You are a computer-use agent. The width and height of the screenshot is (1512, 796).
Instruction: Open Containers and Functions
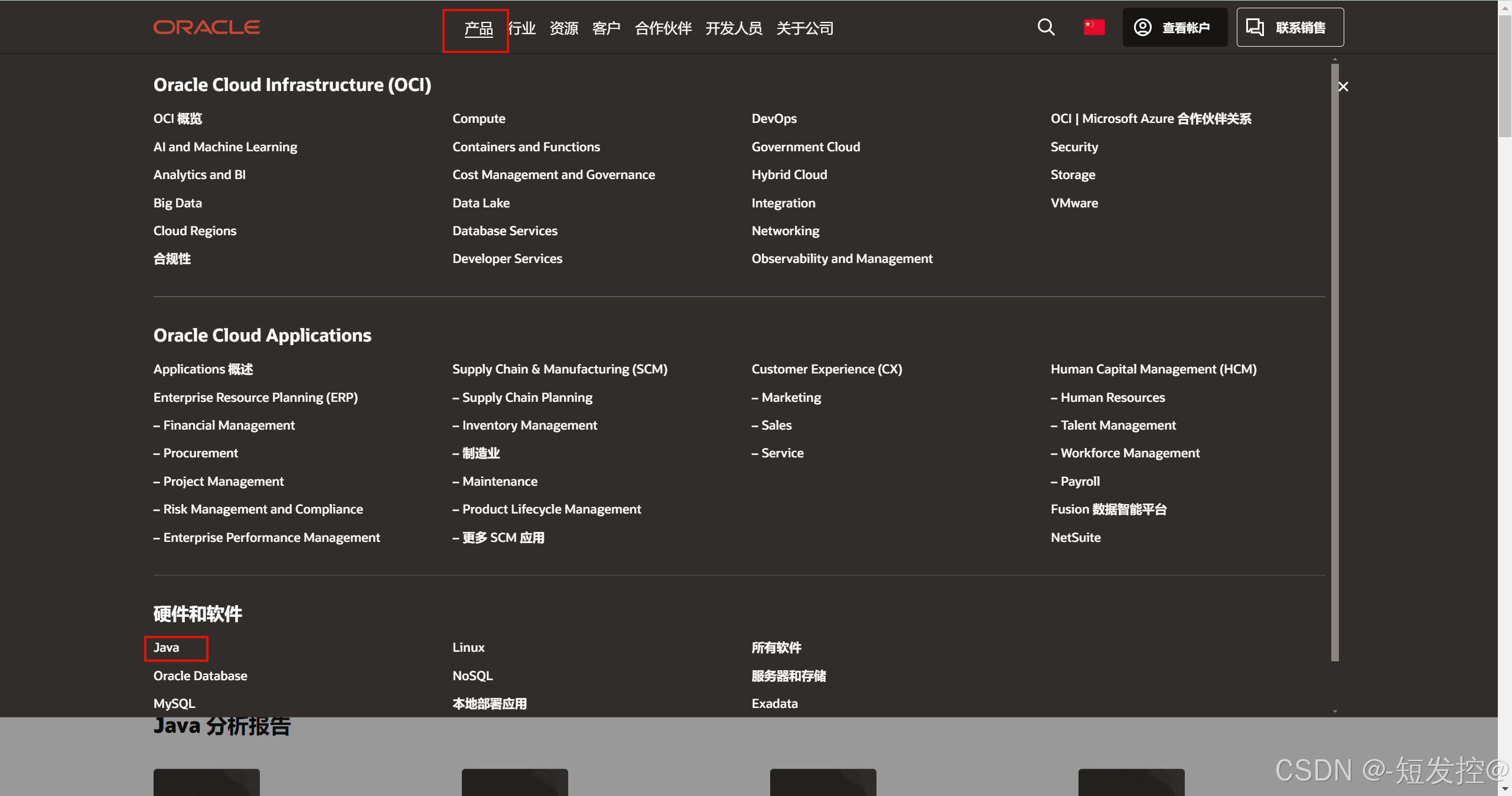[x=526, y=147]
